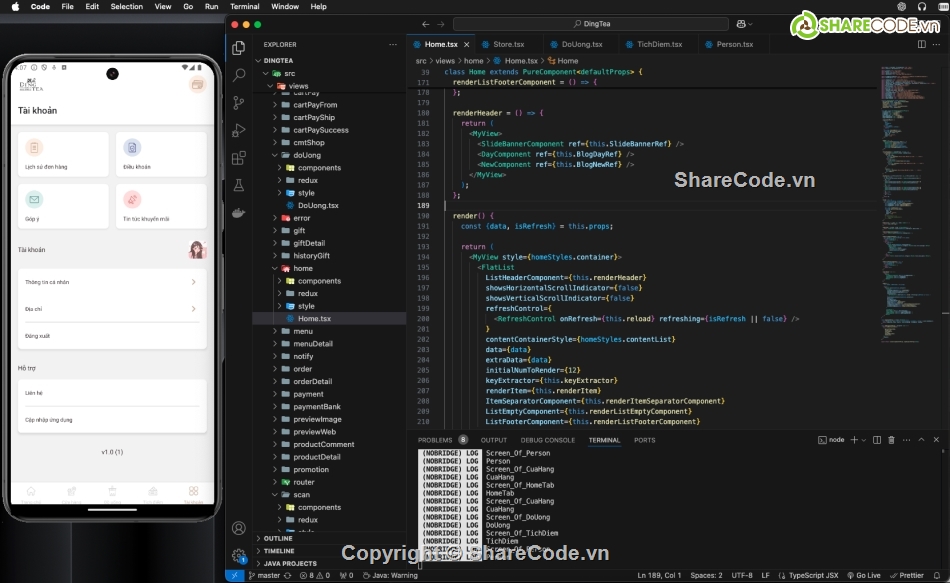Open the Manage gear in activity bar
950x583 pixels.
coord(239,556)
